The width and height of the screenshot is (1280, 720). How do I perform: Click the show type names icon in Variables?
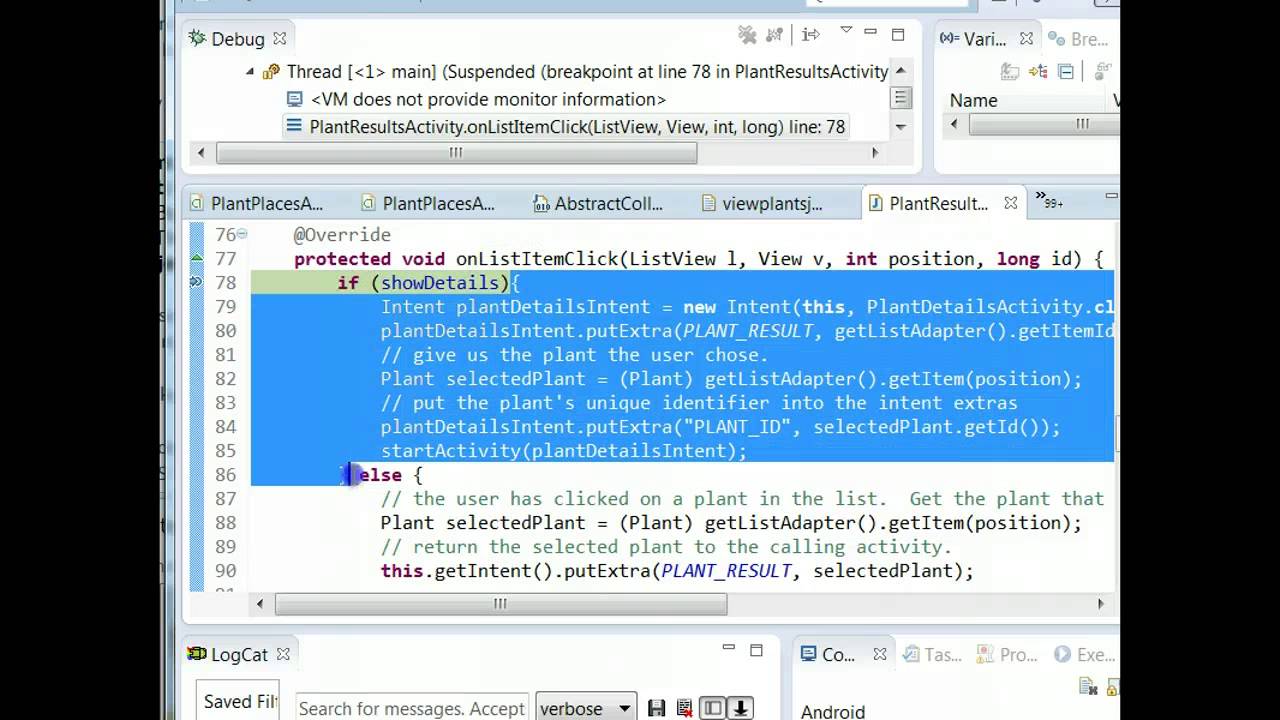point(1011,71)
